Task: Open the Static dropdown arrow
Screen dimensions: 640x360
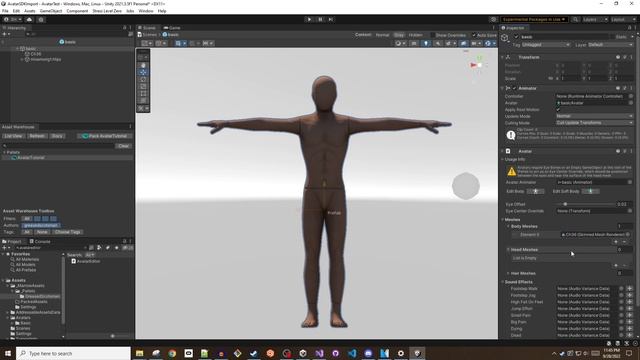Action: click(631, 37)
